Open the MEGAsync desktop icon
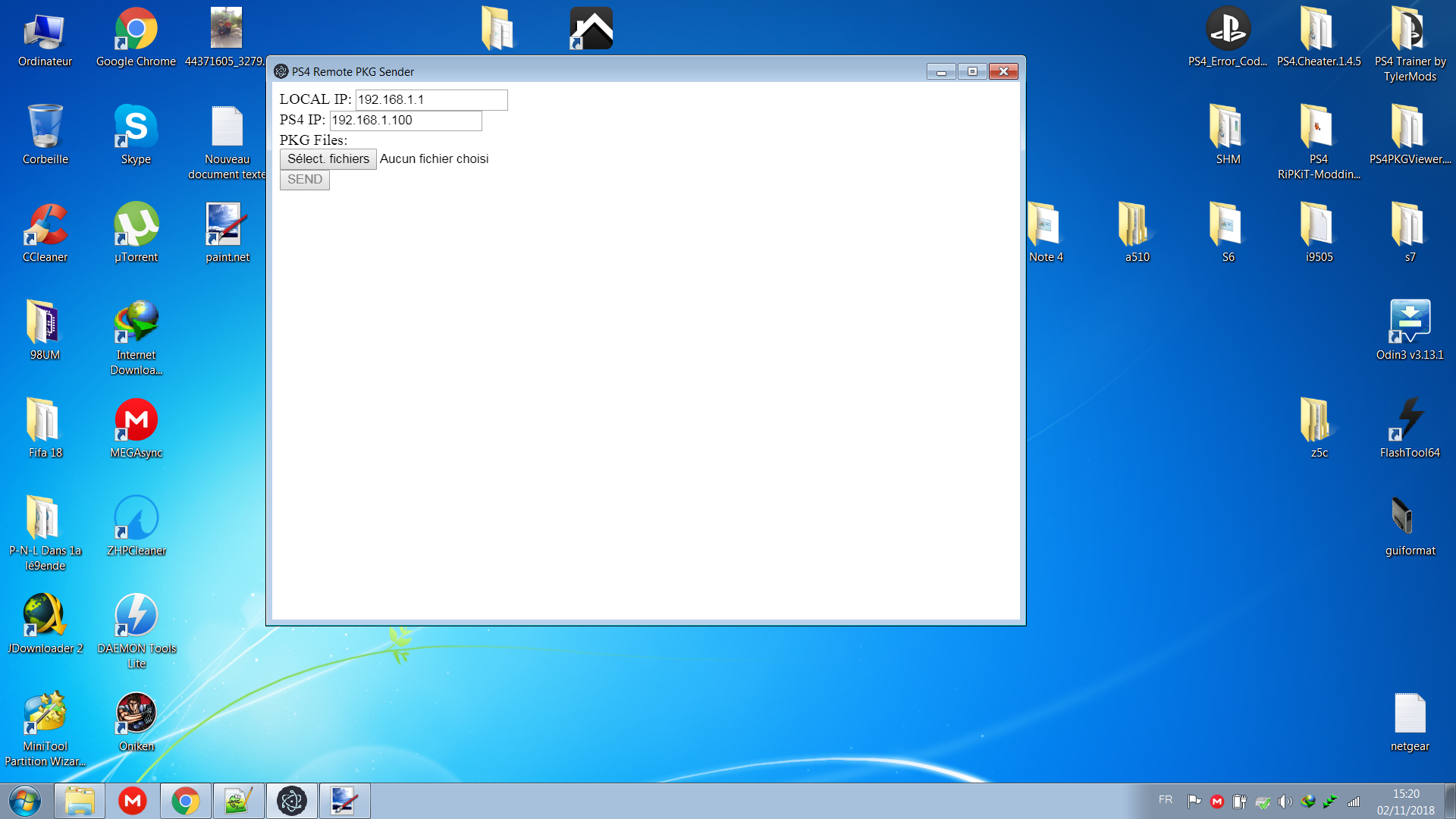Image resolution: width=1456 pixels, height=819 pixels. (x=136, y=421)
